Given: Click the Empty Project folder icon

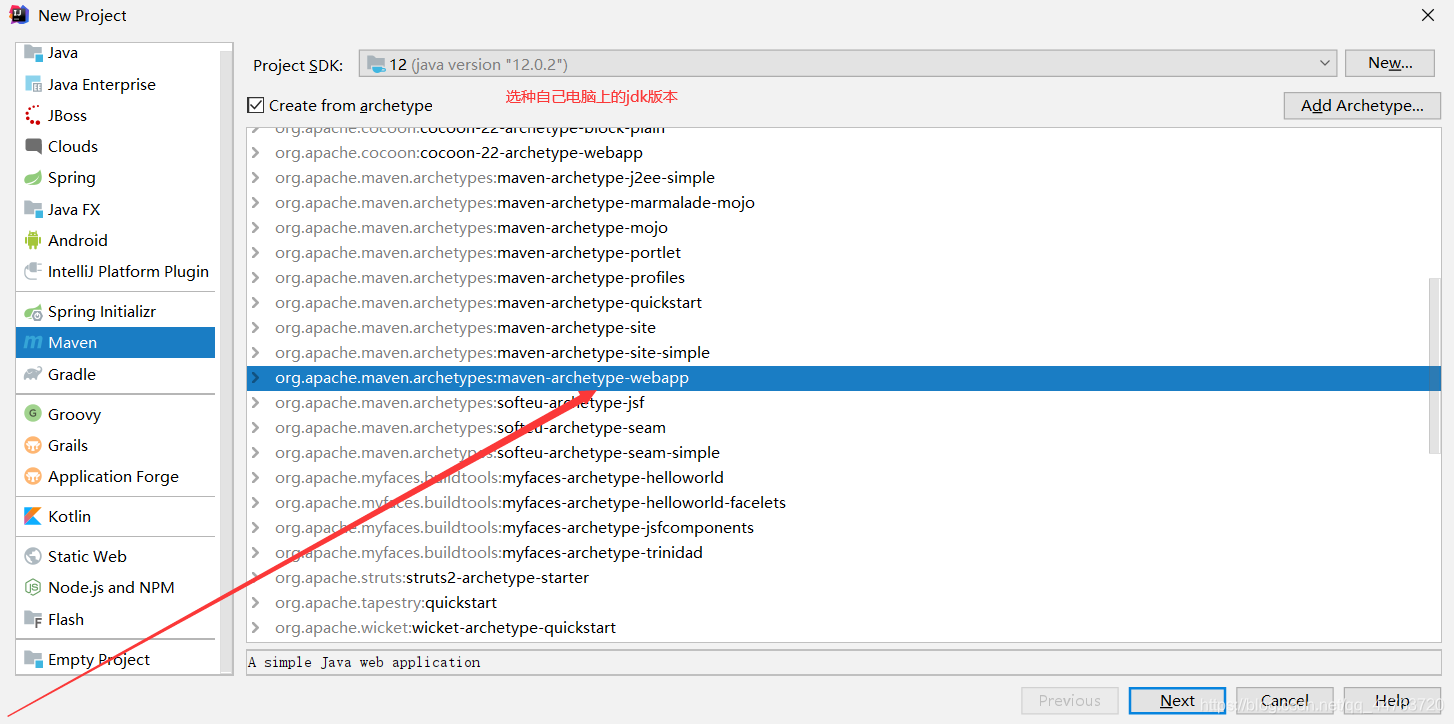Looking at the screenshot, I should [x=33, y=659].
